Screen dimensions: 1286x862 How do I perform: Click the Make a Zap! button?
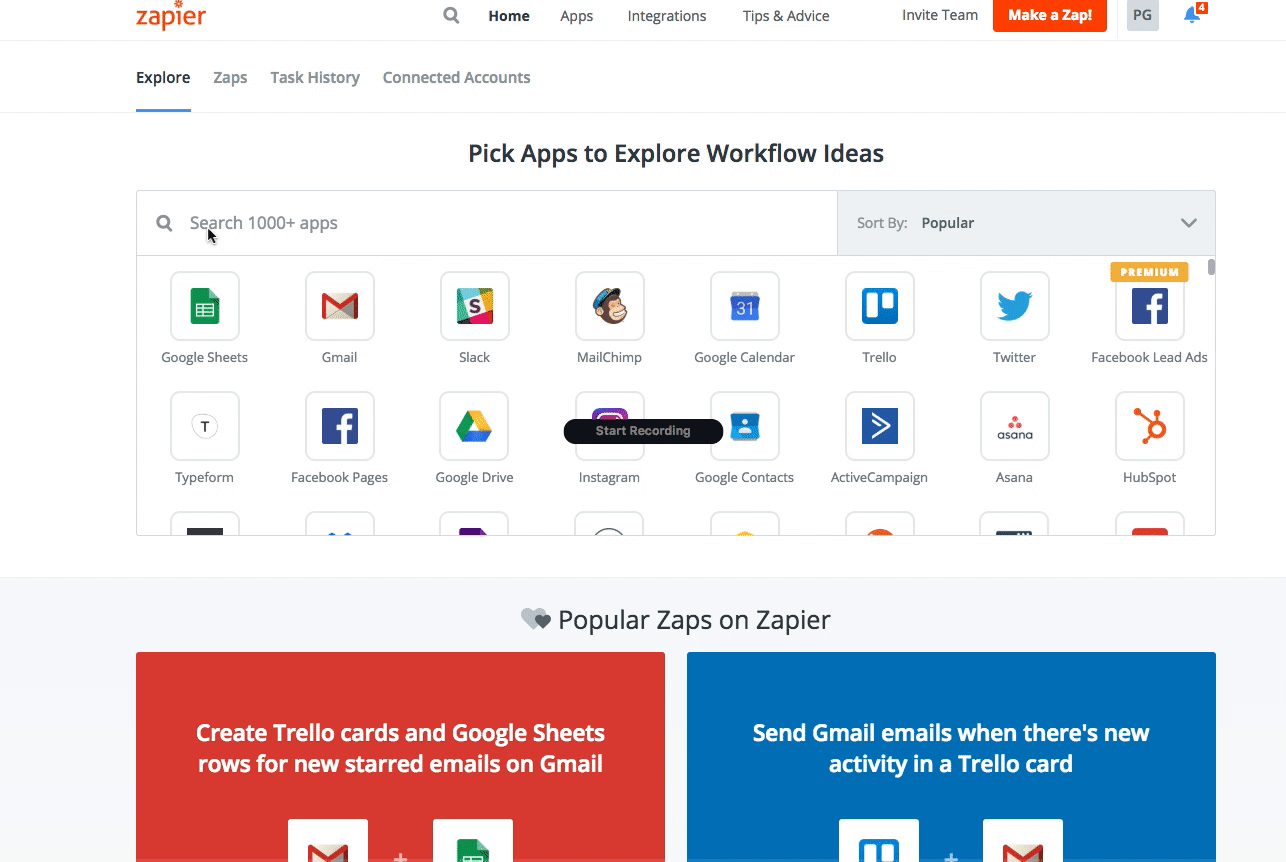pyautogui.click(x=1049, y=15)
